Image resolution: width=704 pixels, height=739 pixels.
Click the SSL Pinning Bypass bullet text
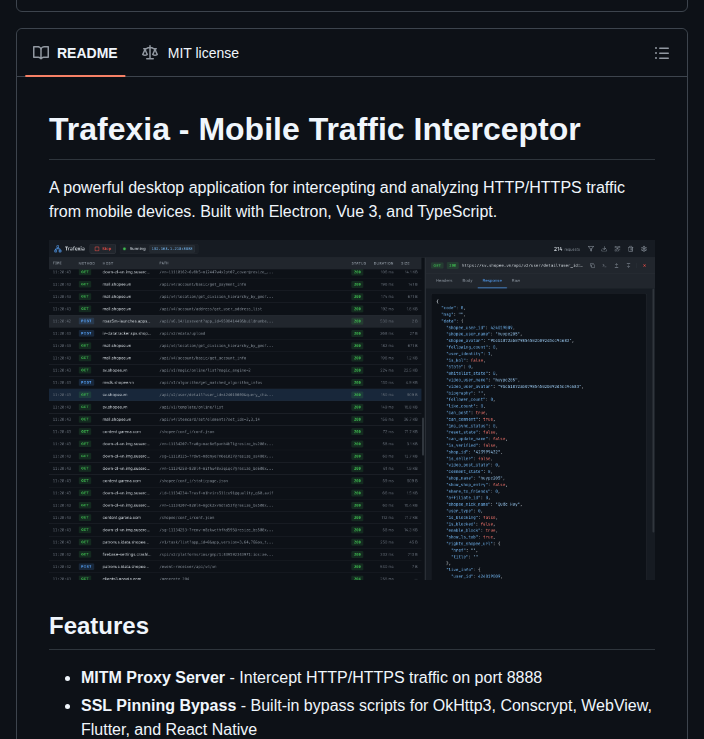tap(366, 717)
